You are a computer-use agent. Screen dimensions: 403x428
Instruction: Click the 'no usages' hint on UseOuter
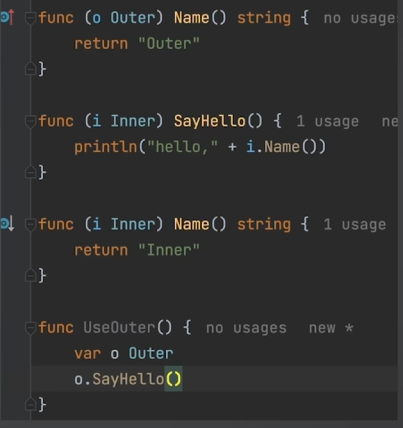pos(246,328)
